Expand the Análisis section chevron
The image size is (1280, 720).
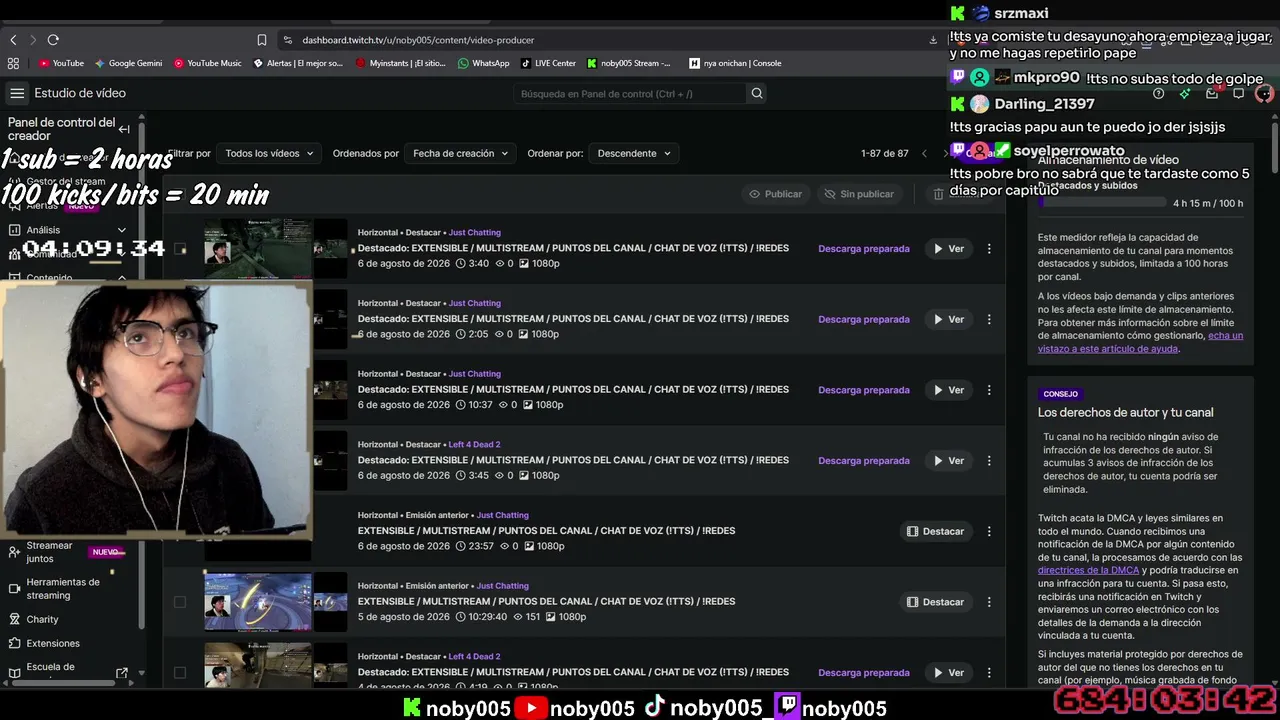(122, 230)
